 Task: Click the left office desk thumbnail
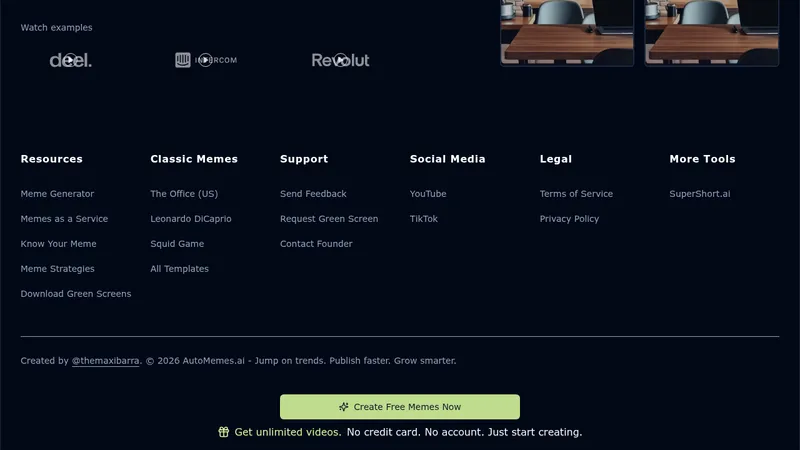[567, 33]
